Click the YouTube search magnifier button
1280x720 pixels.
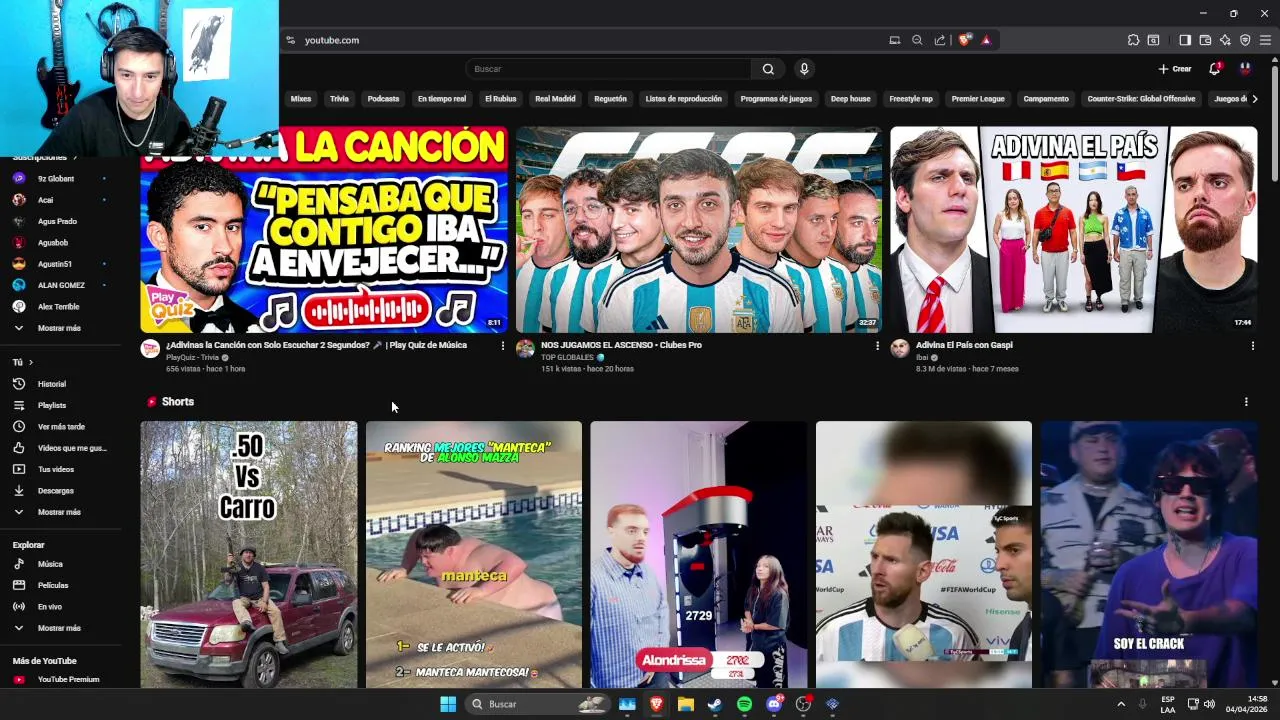coord(768,69)
